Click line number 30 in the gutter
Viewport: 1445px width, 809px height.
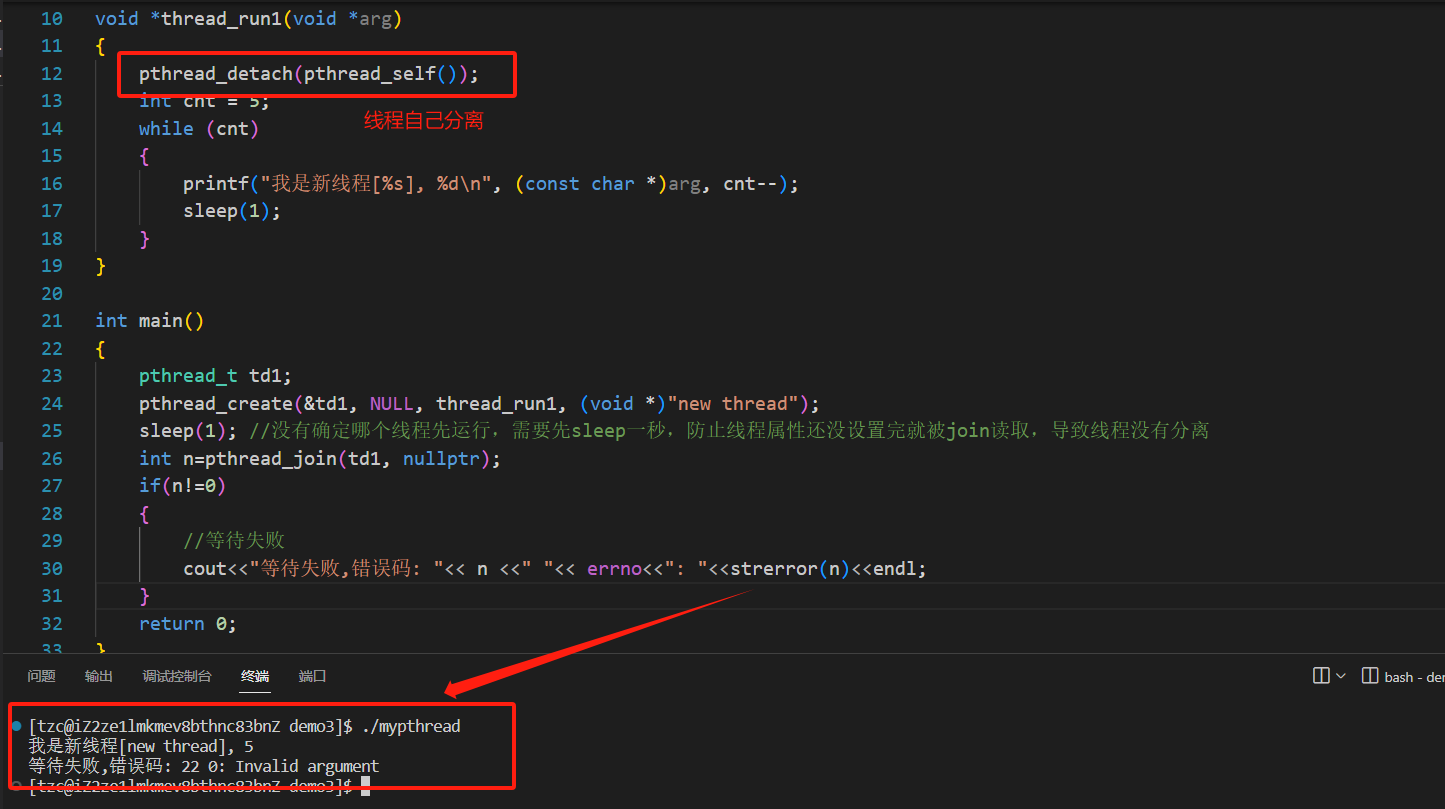pyautogui.click(x=51, y=568)
